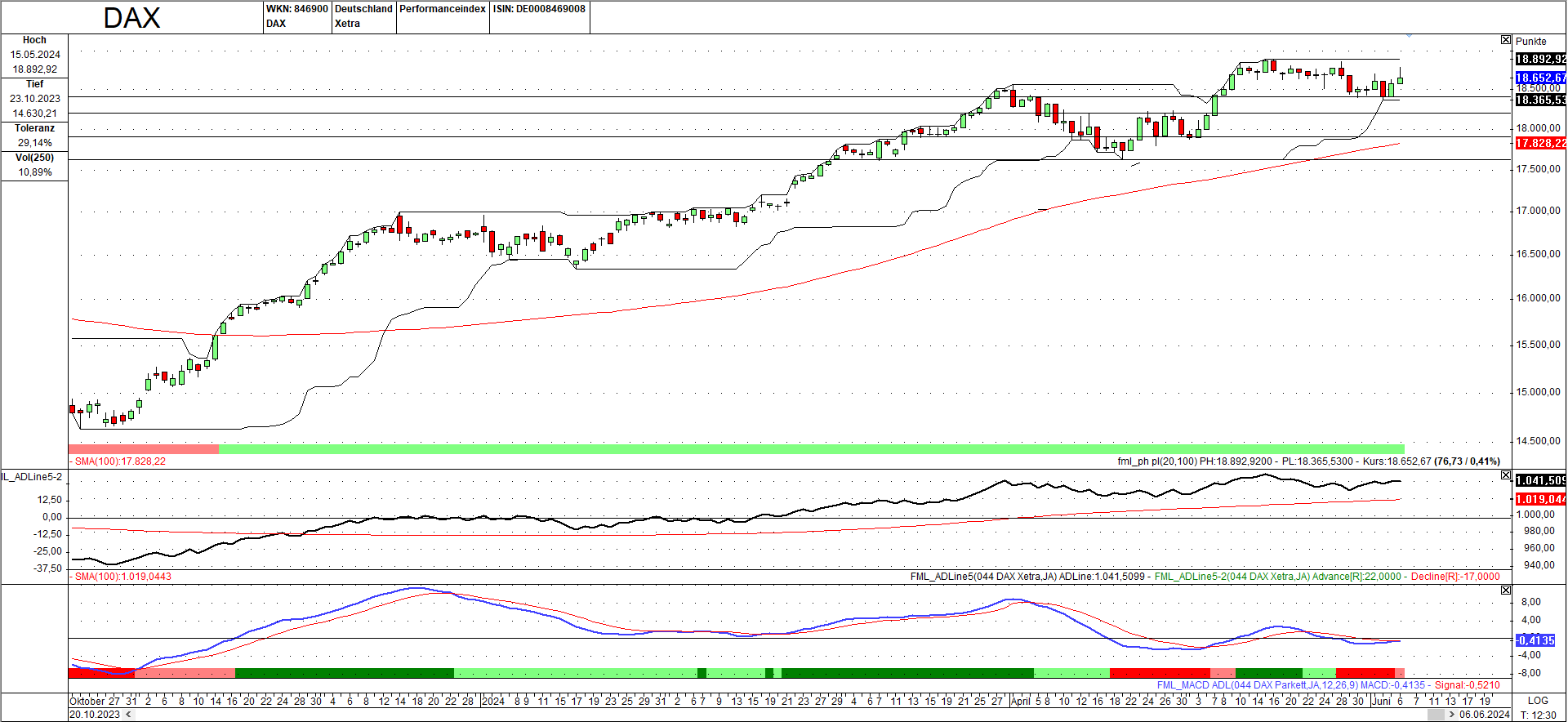Image resolution: width=1568 pixels, height=722 pixels.
Task: Click the Tief label in the side panel
Action: [34, 84]
